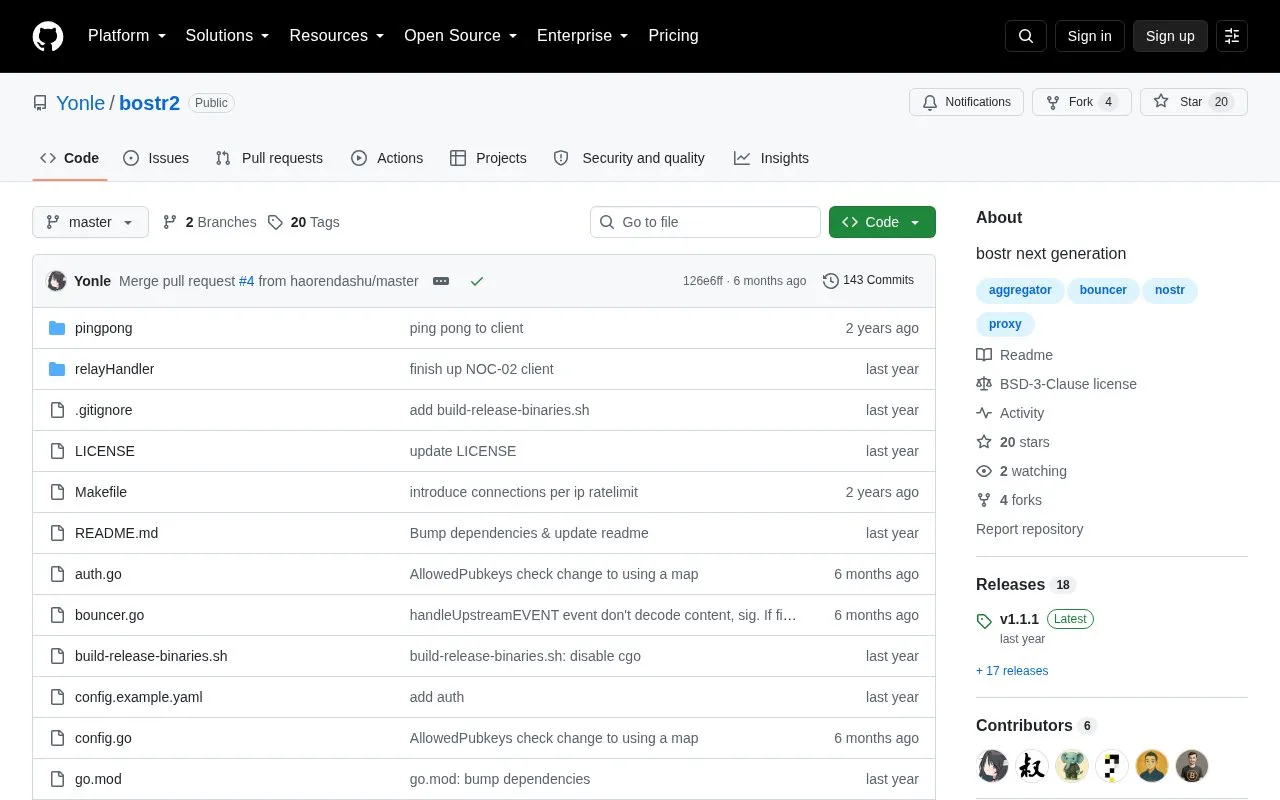Switch to the Actions tab
This screenshot has height=800, width=1280.
(x=387, y=158)
